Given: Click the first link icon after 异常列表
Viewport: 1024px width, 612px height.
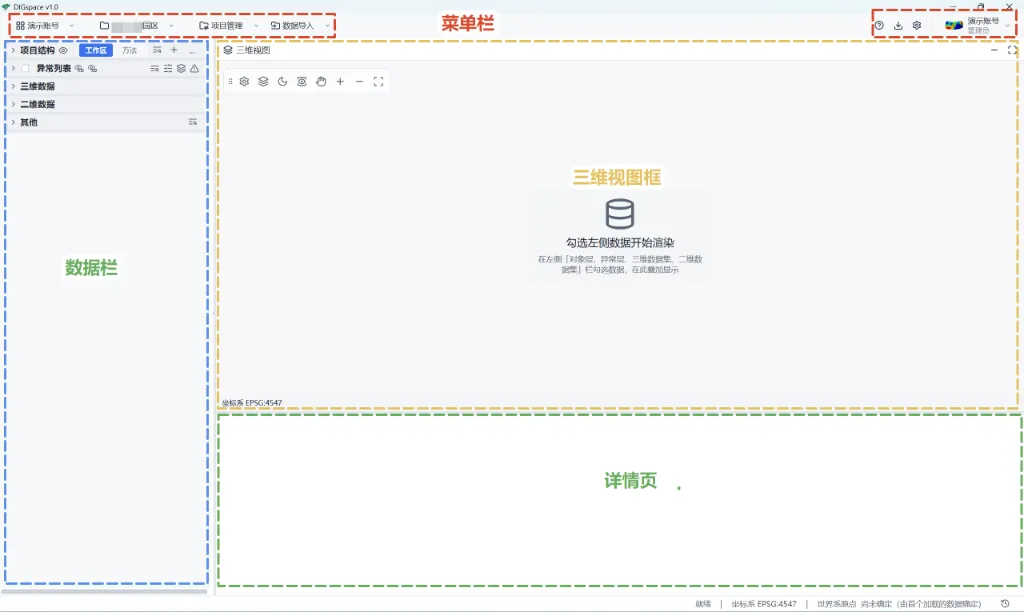Looking at the screenshot, I should [79, 69].
